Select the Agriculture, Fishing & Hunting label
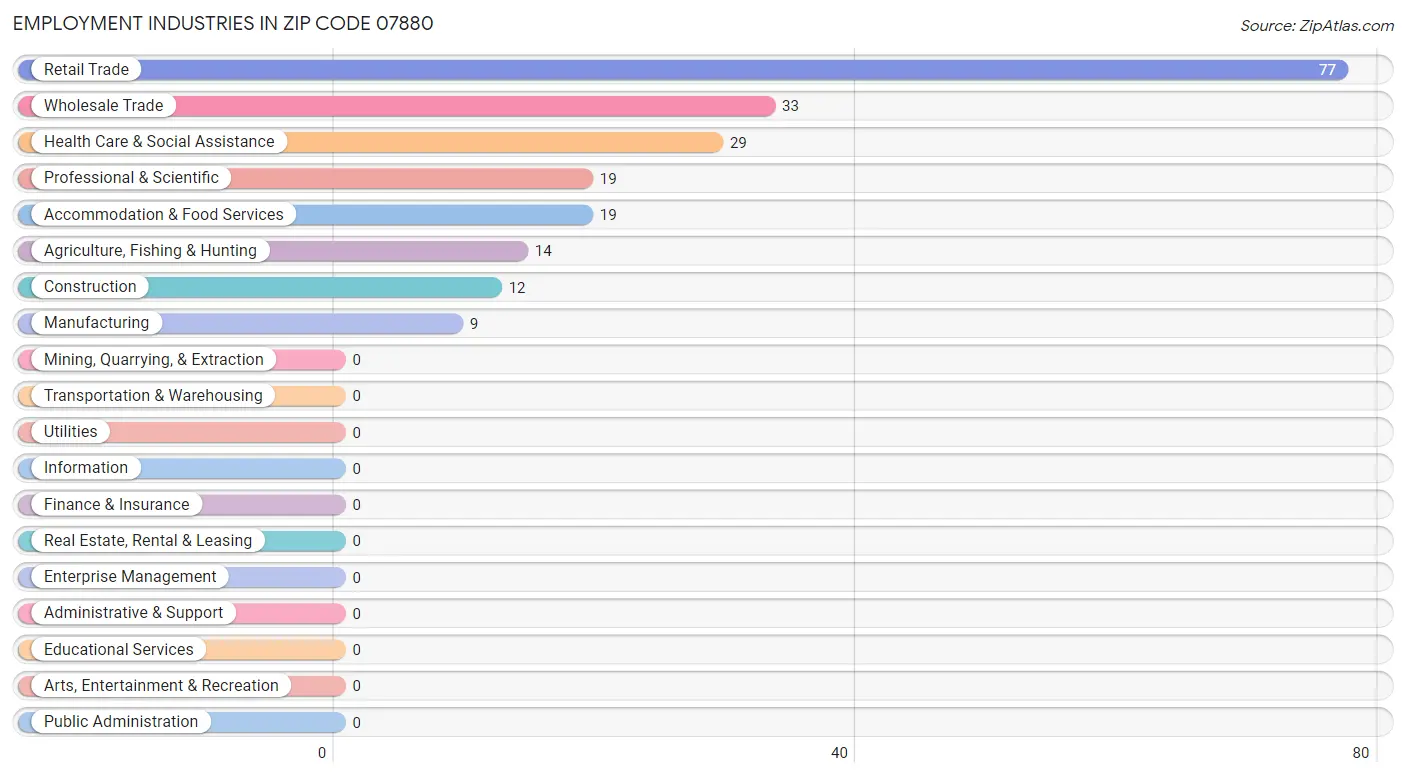This screenshot has width=1406, height=777. 150,250
